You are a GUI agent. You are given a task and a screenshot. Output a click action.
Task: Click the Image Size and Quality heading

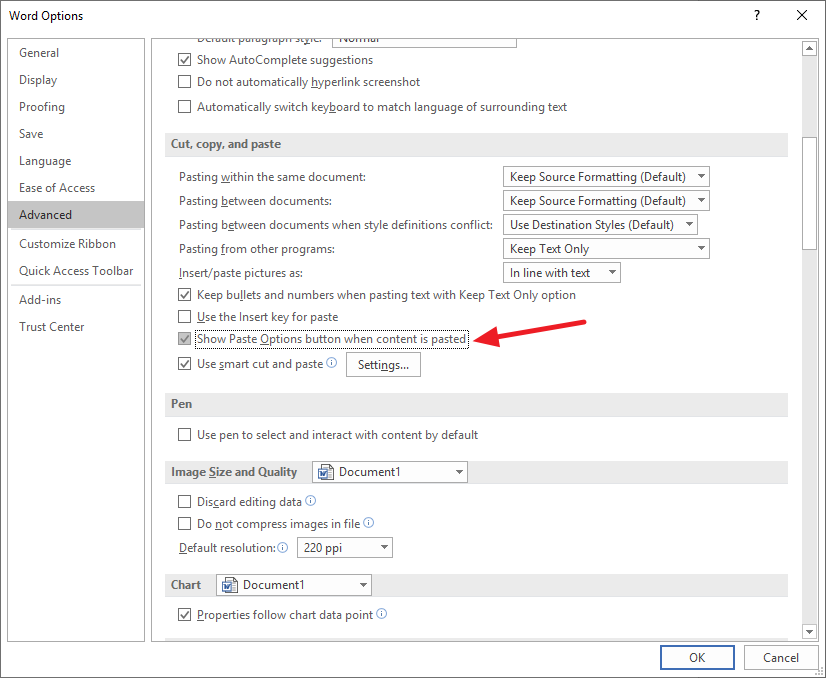(x=234, y=472)
